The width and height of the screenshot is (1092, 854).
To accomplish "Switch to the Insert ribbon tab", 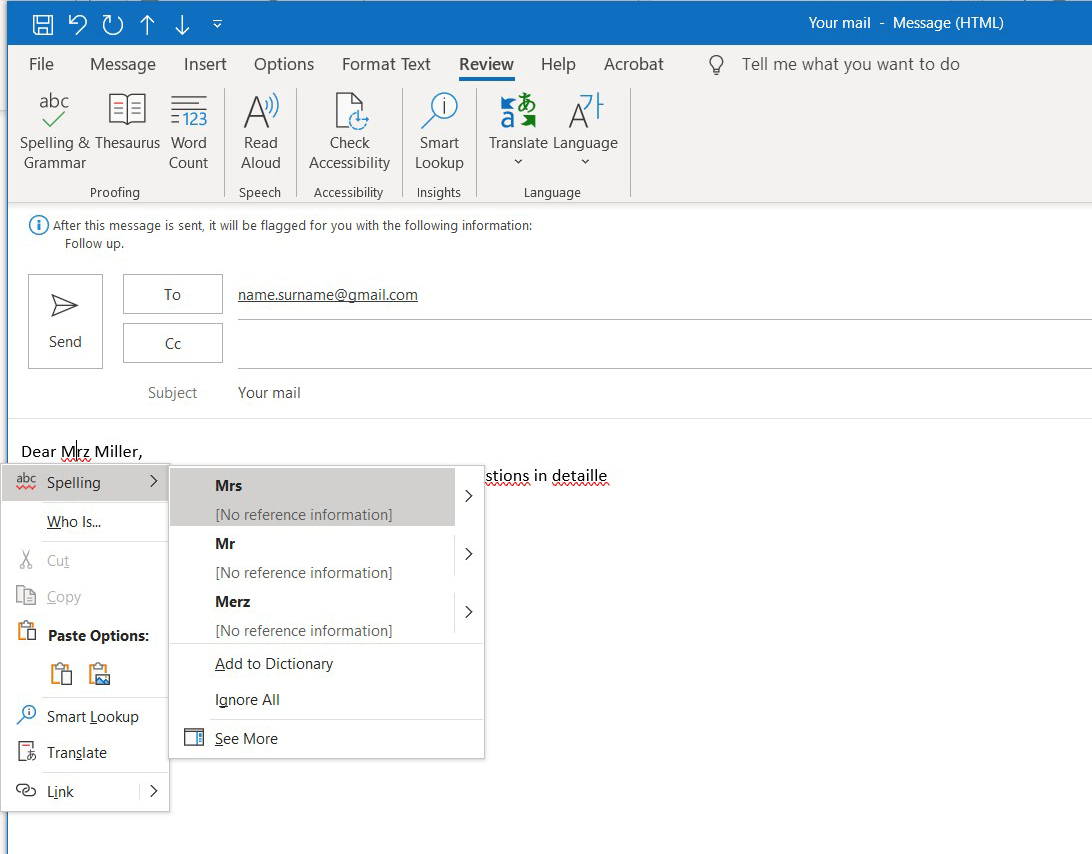I will point(205,64).
